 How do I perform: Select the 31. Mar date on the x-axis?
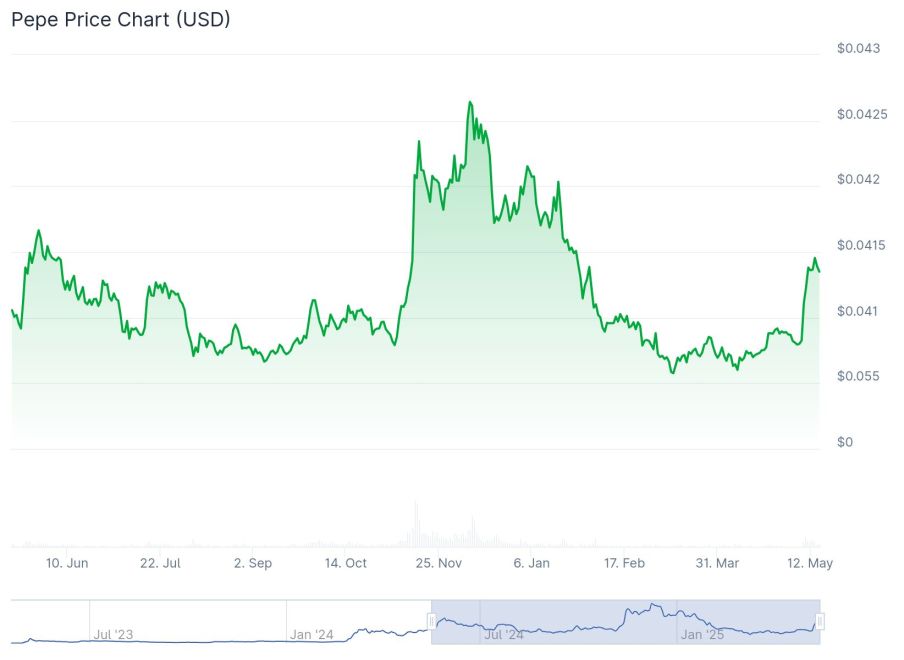point(718,563)
